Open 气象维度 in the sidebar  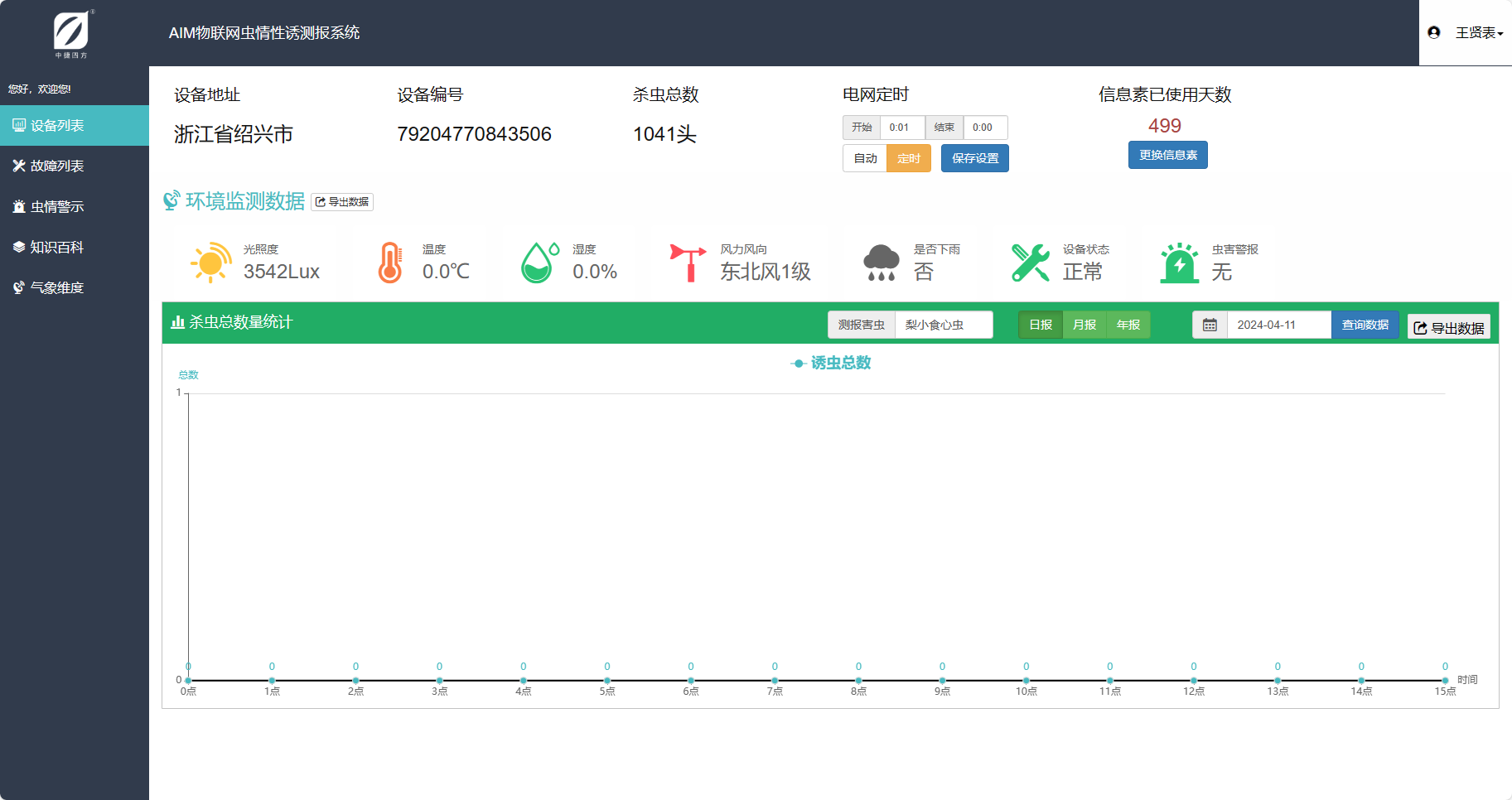(x=75, y=288)
